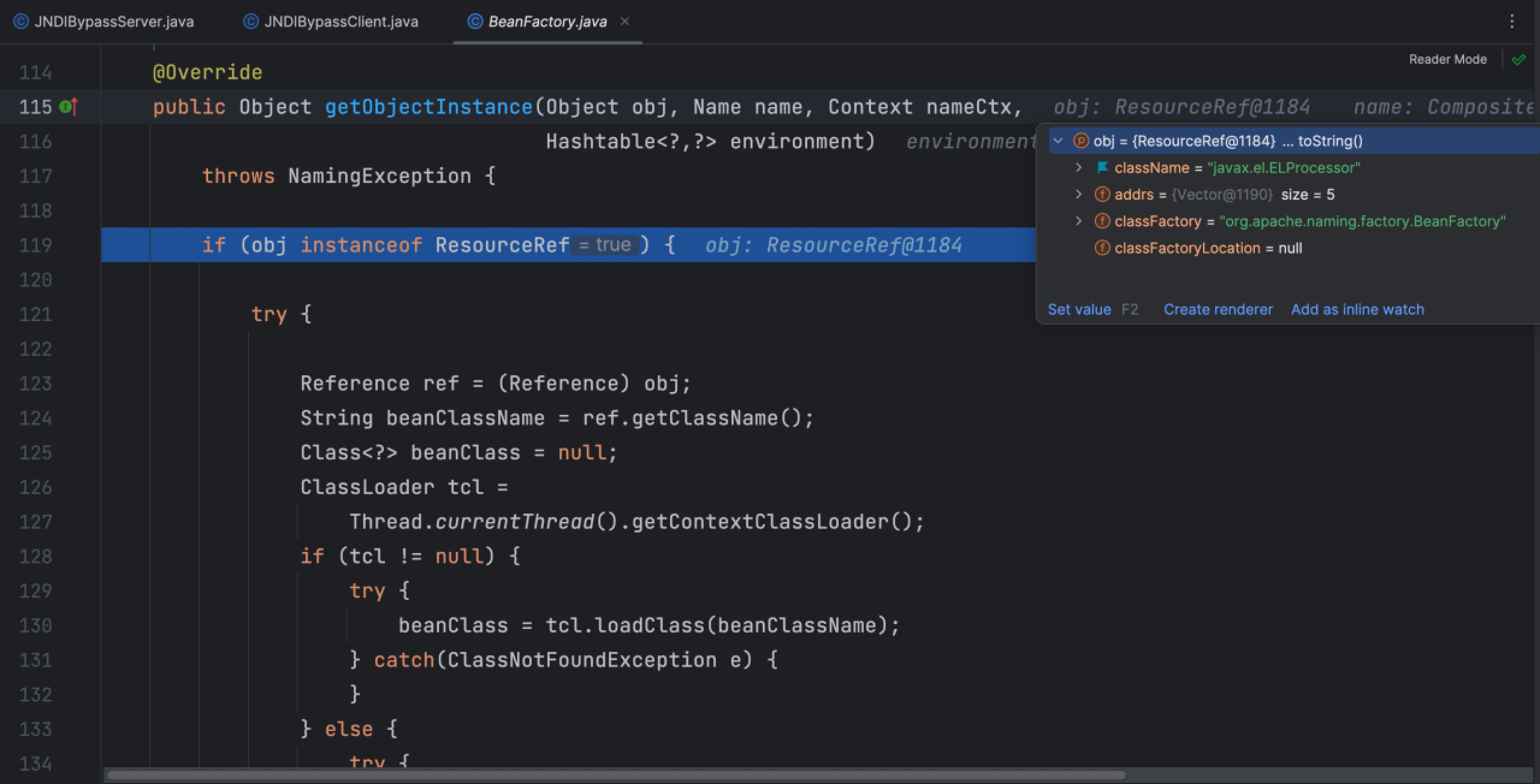Click NamingException on line 117
The image size is (1540, 784).
coord(380,176)
